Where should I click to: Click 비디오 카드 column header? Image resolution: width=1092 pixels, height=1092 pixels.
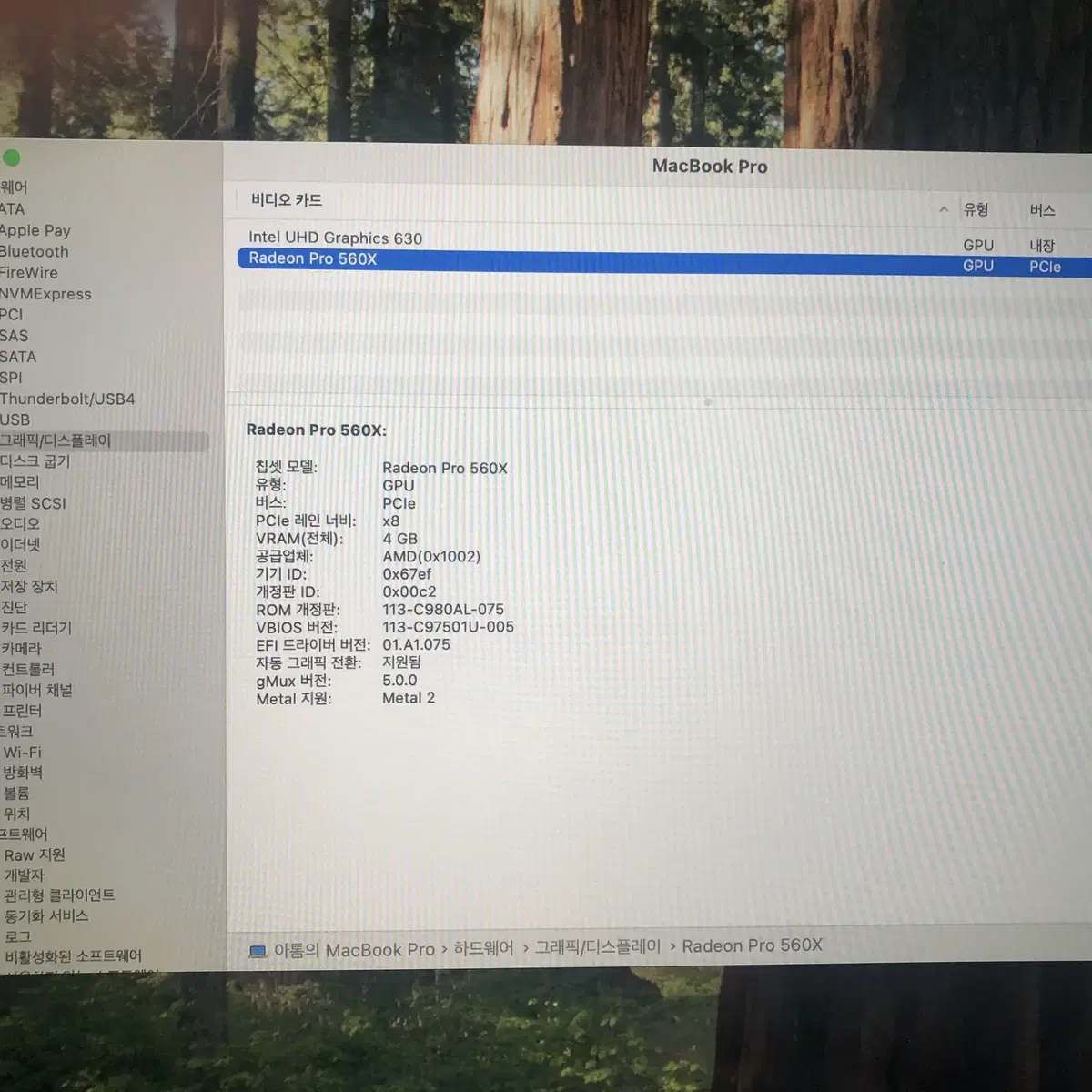pyautogui.click(x=287, y=200)
